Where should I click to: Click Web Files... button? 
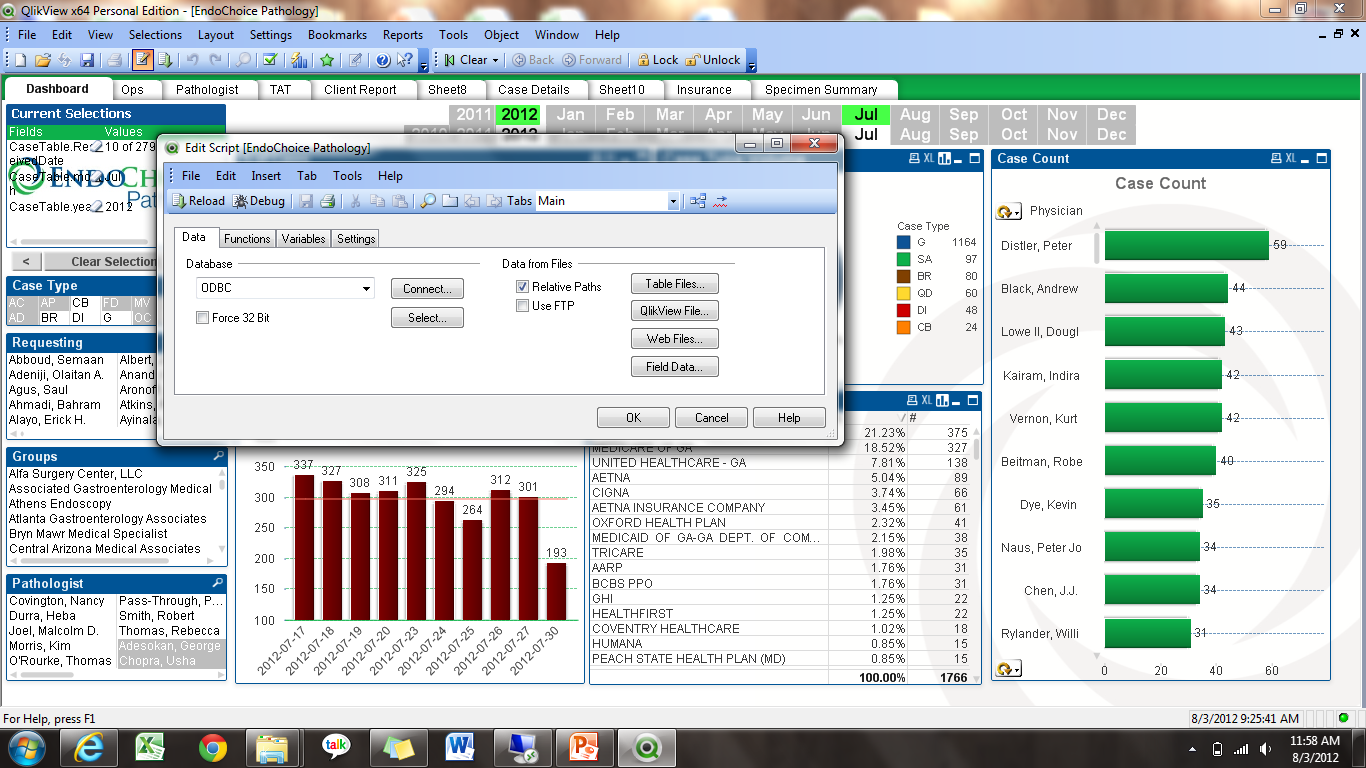[x=675, y=339]
